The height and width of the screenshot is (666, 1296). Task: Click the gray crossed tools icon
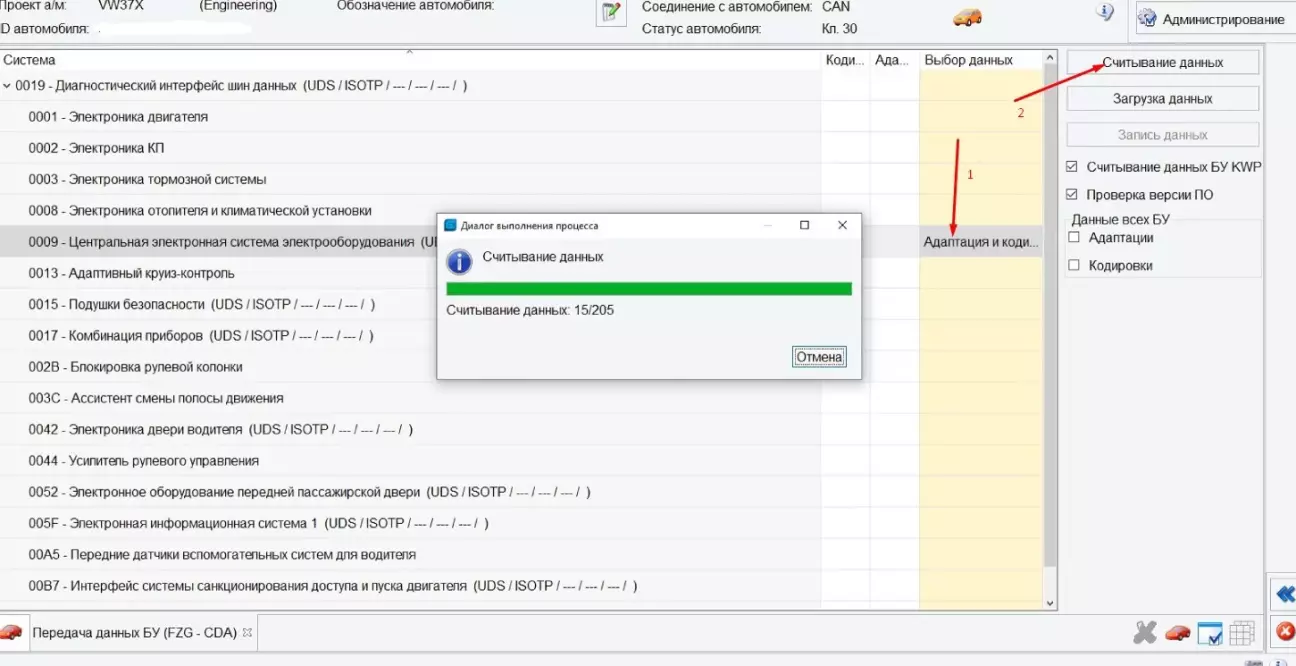click(1145, 633)
